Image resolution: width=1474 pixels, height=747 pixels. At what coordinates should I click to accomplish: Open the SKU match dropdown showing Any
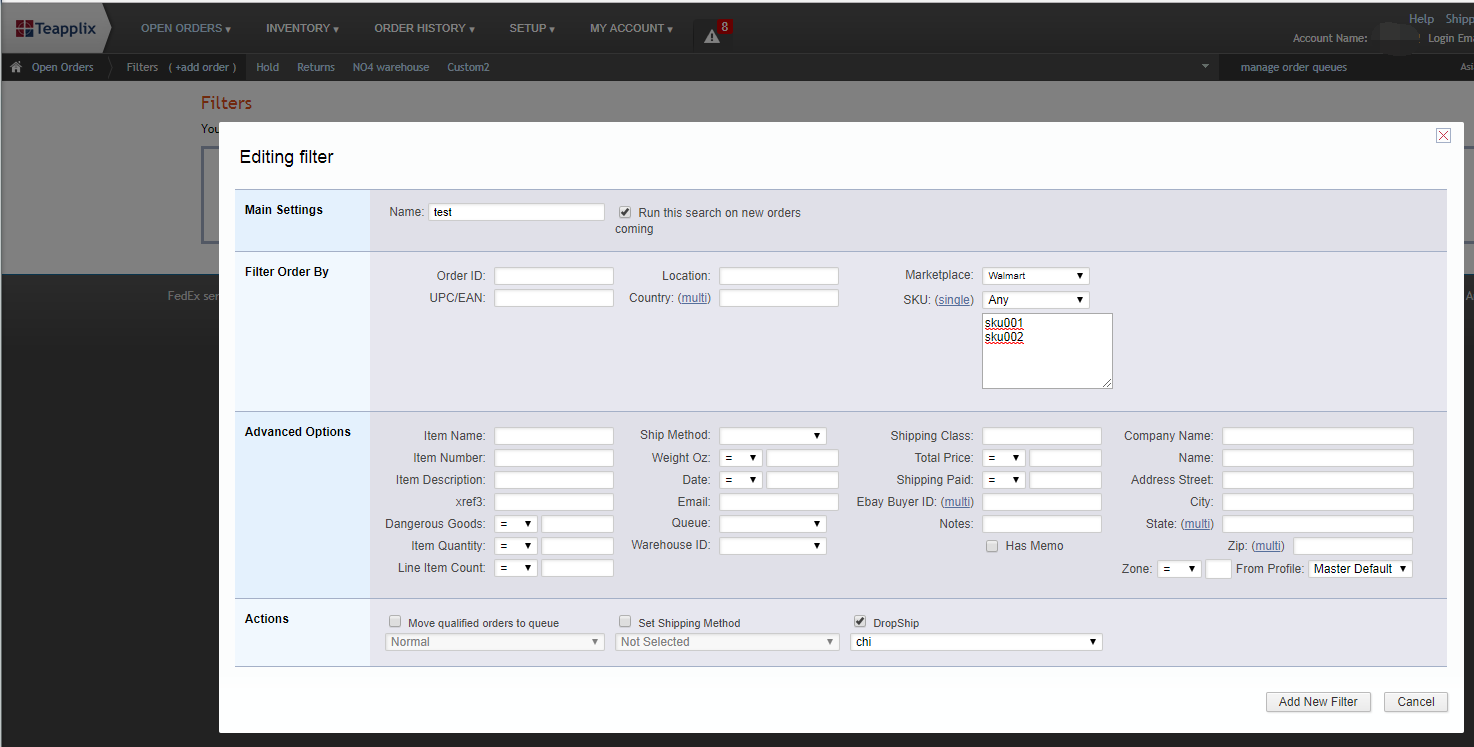coord(1036,300)
